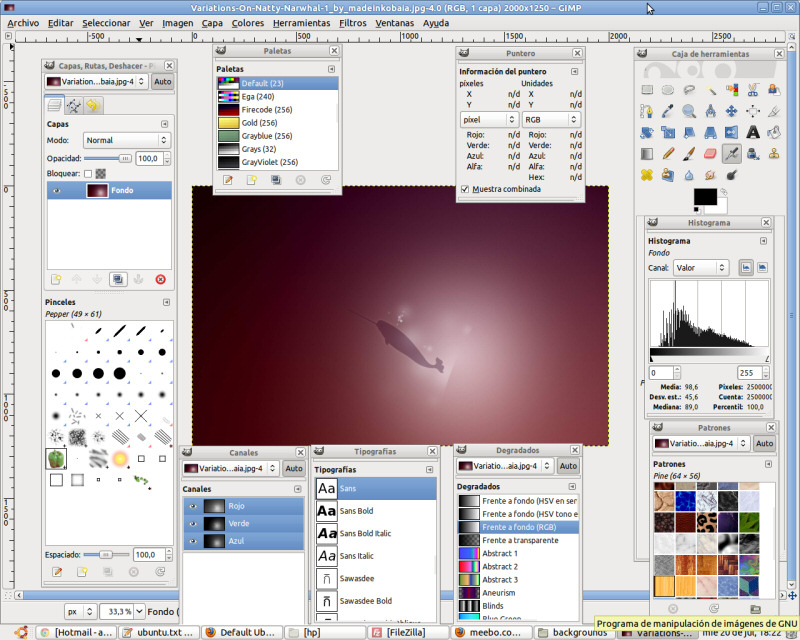The width and height of the screenshot is (800, 640).
Task: Select the Ink tool
Action: (x=753, y=154)
